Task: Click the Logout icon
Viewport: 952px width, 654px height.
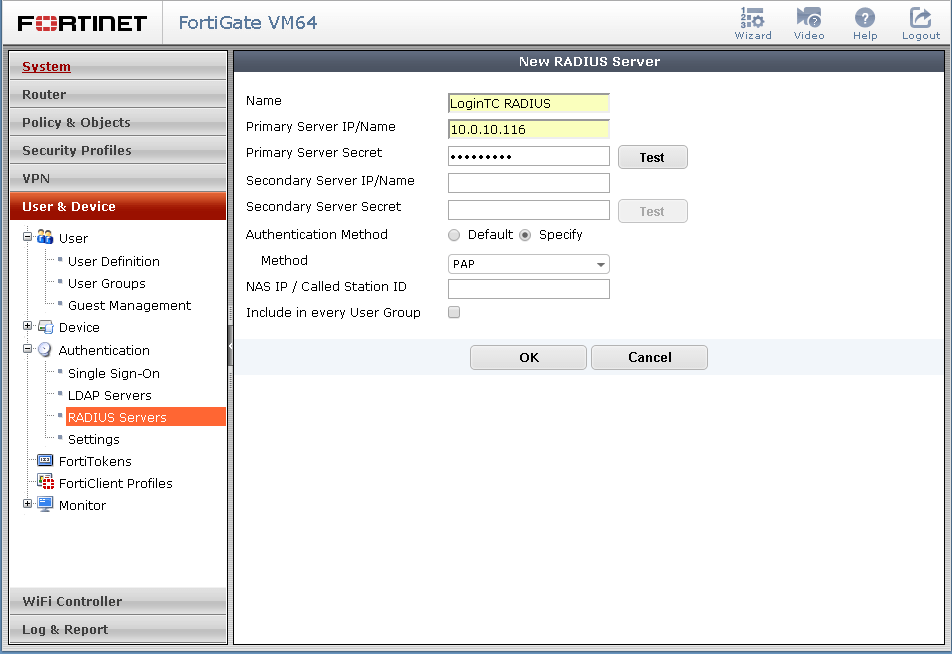Action: click(920, 18)
